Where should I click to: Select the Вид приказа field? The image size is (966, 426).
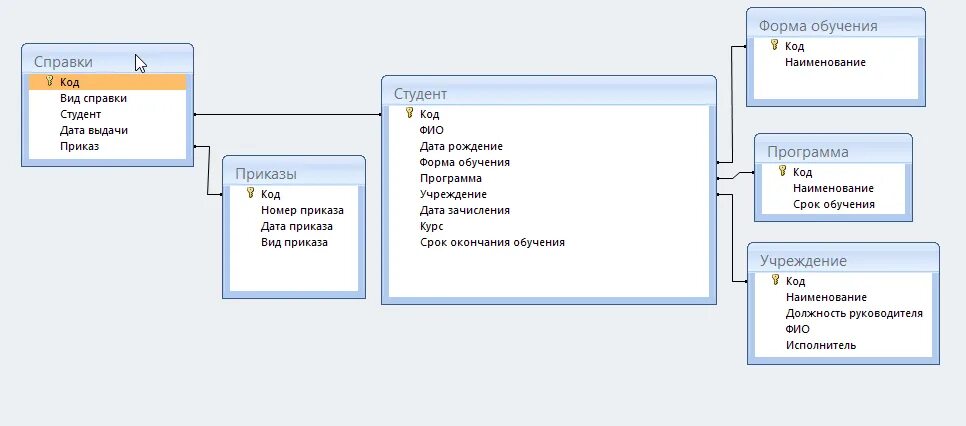294,242
